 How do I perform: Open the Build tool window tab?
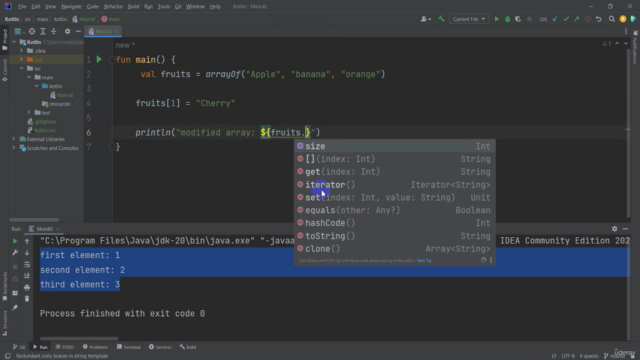(188, 347)
